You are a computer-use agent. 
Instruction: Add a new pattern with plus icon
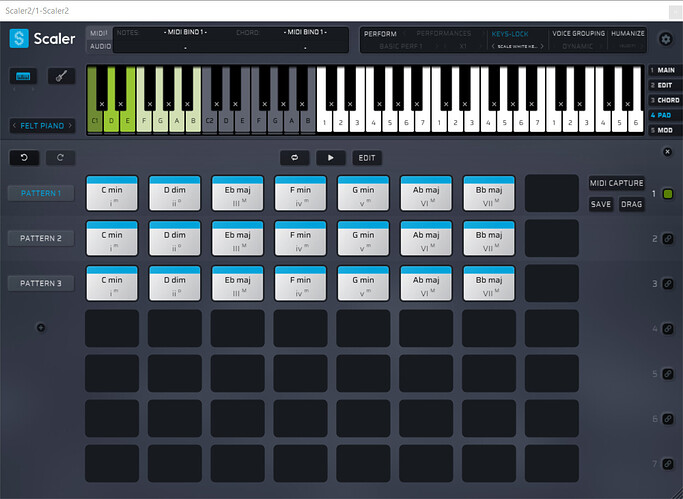(x=41, y=327)
